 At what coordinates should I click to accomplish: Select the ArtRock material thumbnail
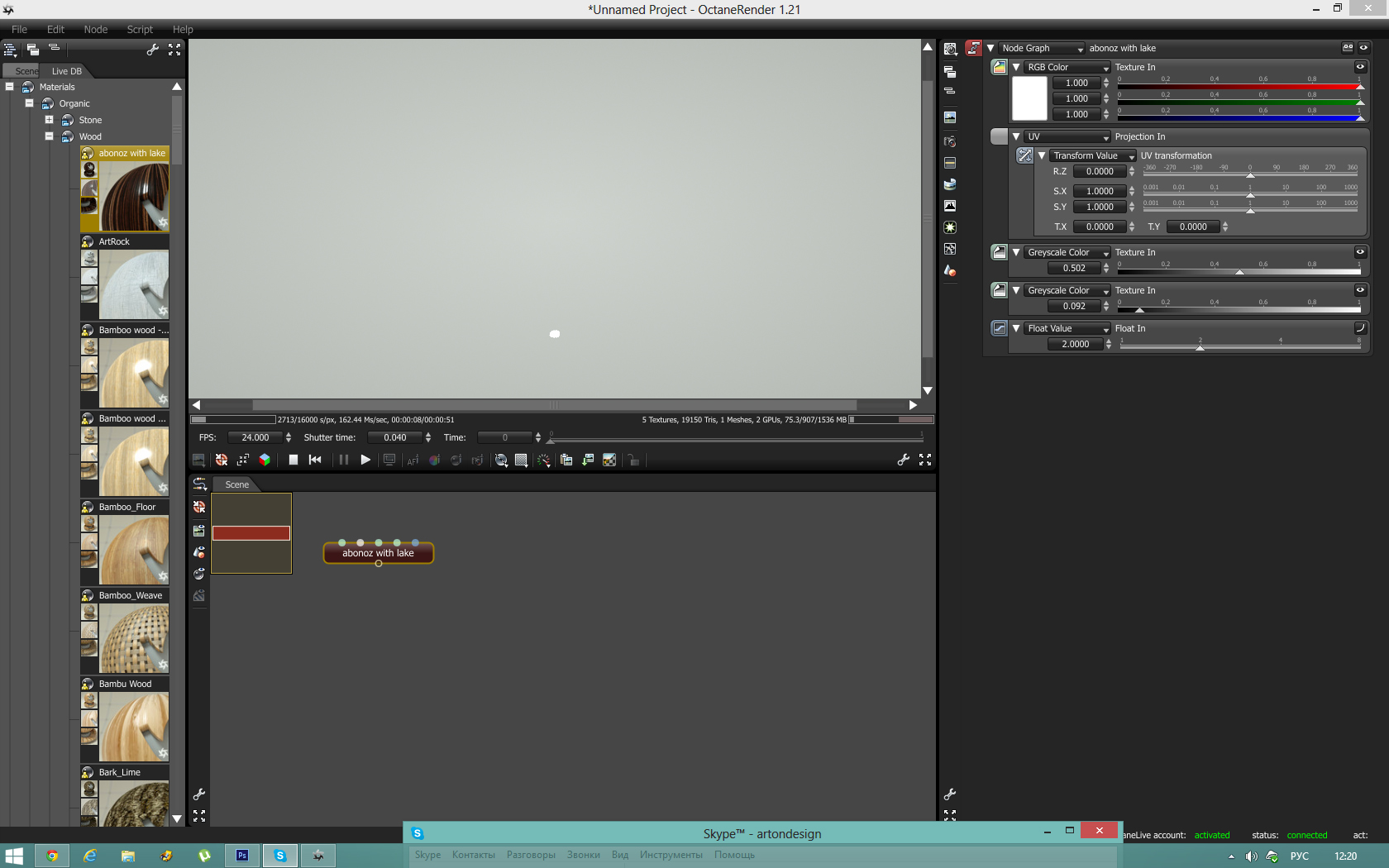tap(134, 284)
